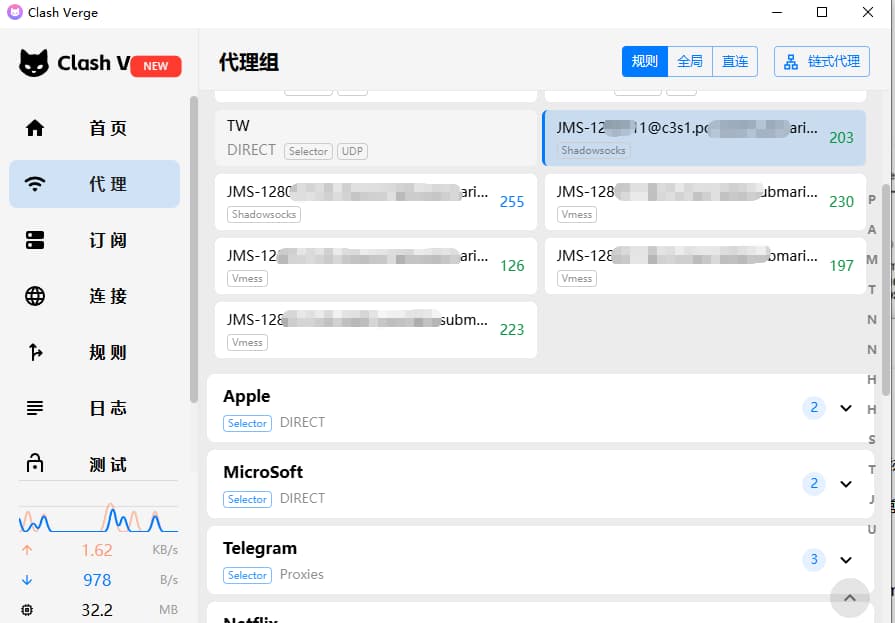Click the memory usage 32.2 value
This screenshot has width=895, height=623.
[96, 610]
